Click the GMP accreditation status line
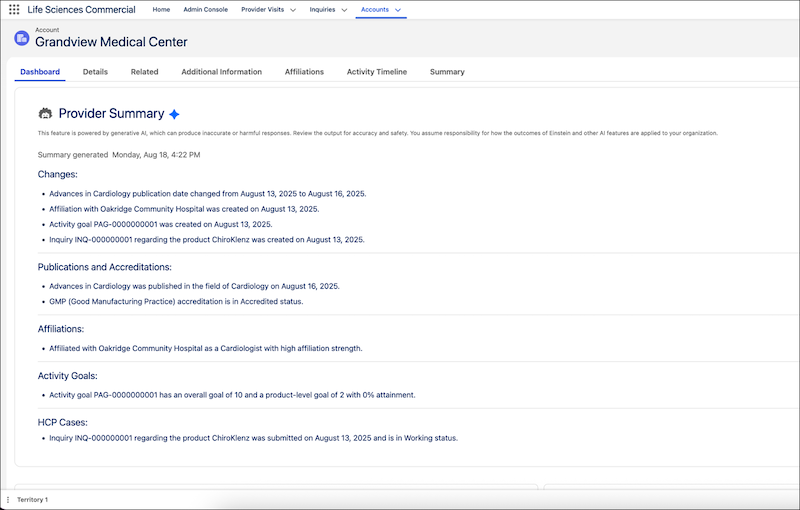The image size is (800, 510). [176, 301]
